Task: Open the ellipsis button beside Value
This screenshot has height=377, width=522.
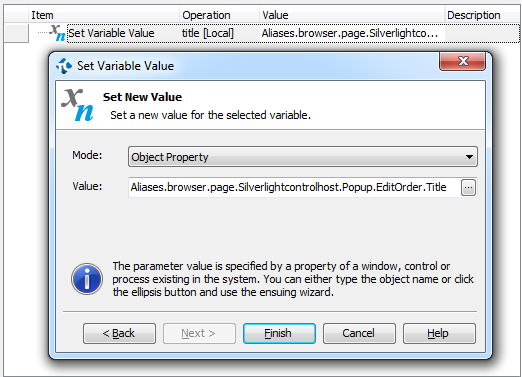Action: pos(468,187)
